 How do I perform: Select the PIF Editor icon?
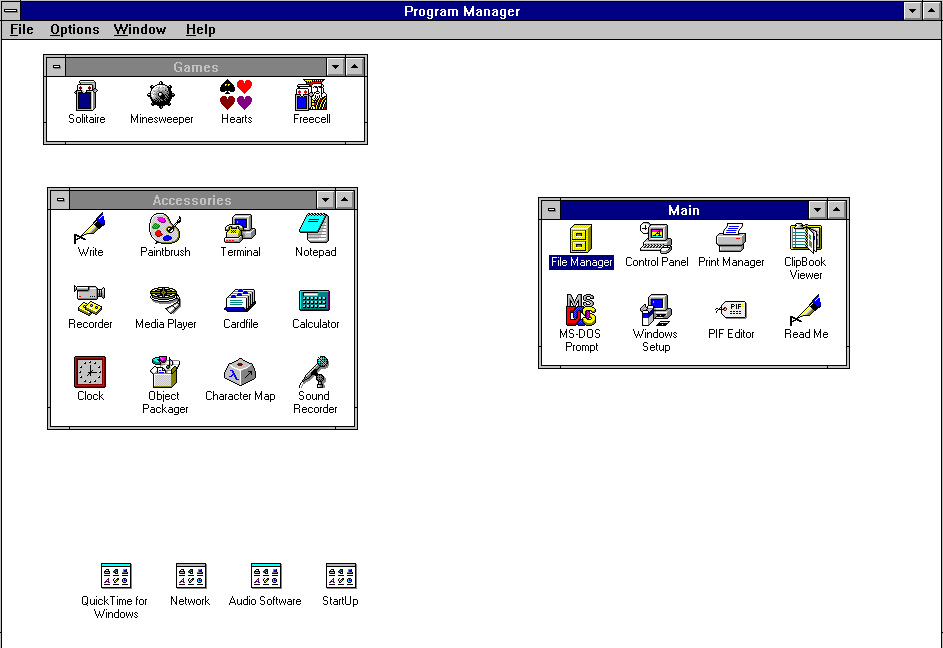click(731, 310)
